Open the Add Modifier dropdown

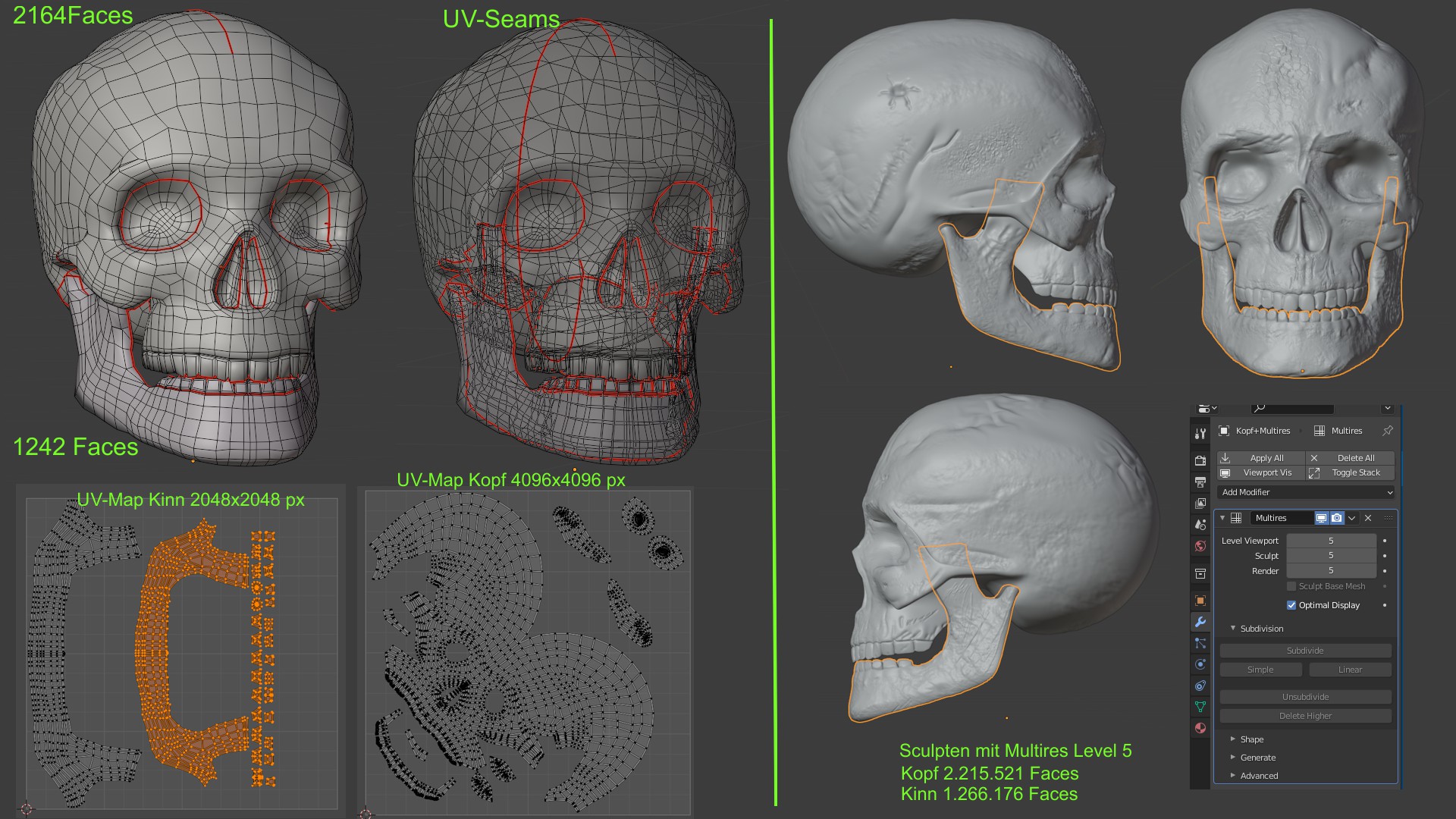click(1306, 492)
